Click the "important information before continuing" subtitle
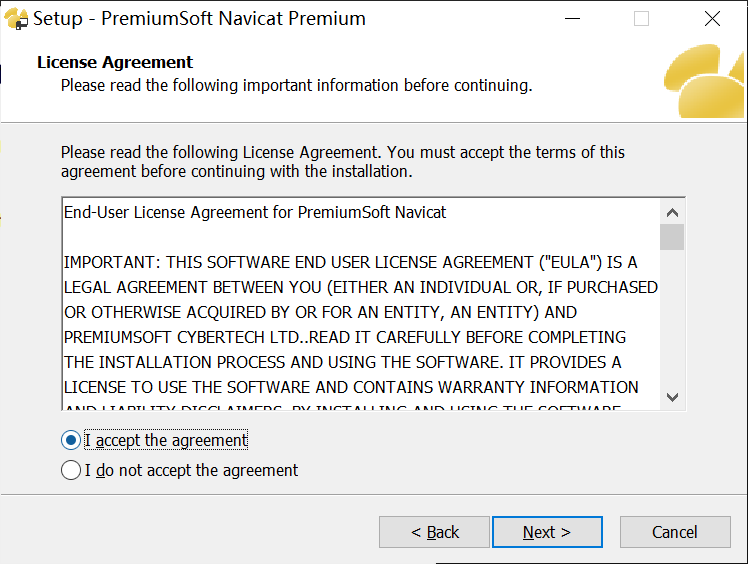 click(x=296, y=85)
